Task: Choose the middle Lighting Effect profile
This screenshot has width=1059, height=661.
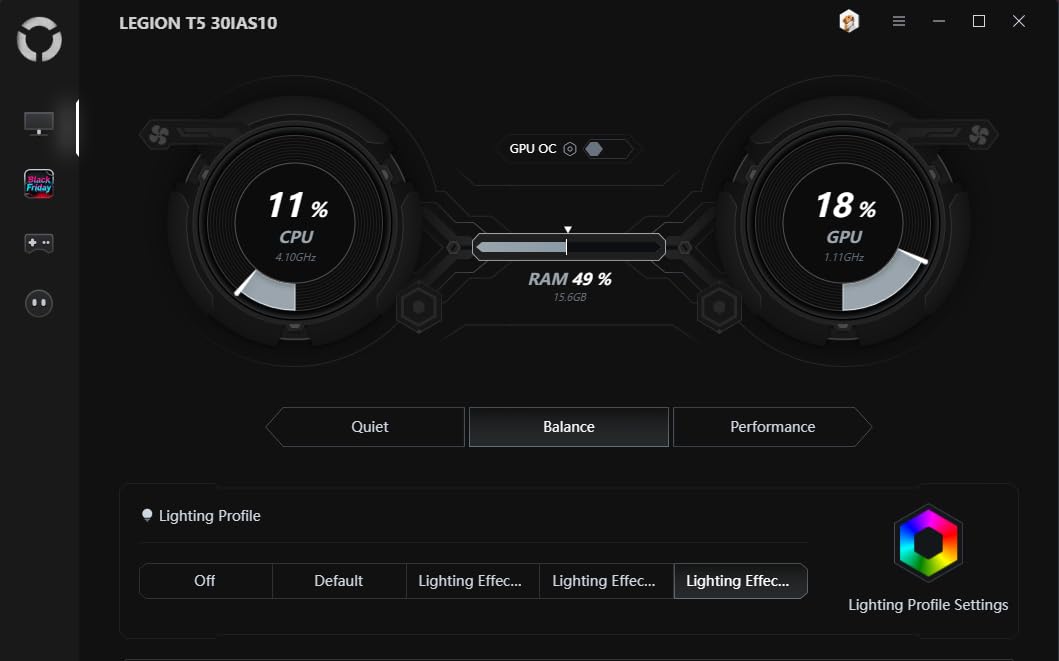Action: pyautogui.click(x=606, y=581)
